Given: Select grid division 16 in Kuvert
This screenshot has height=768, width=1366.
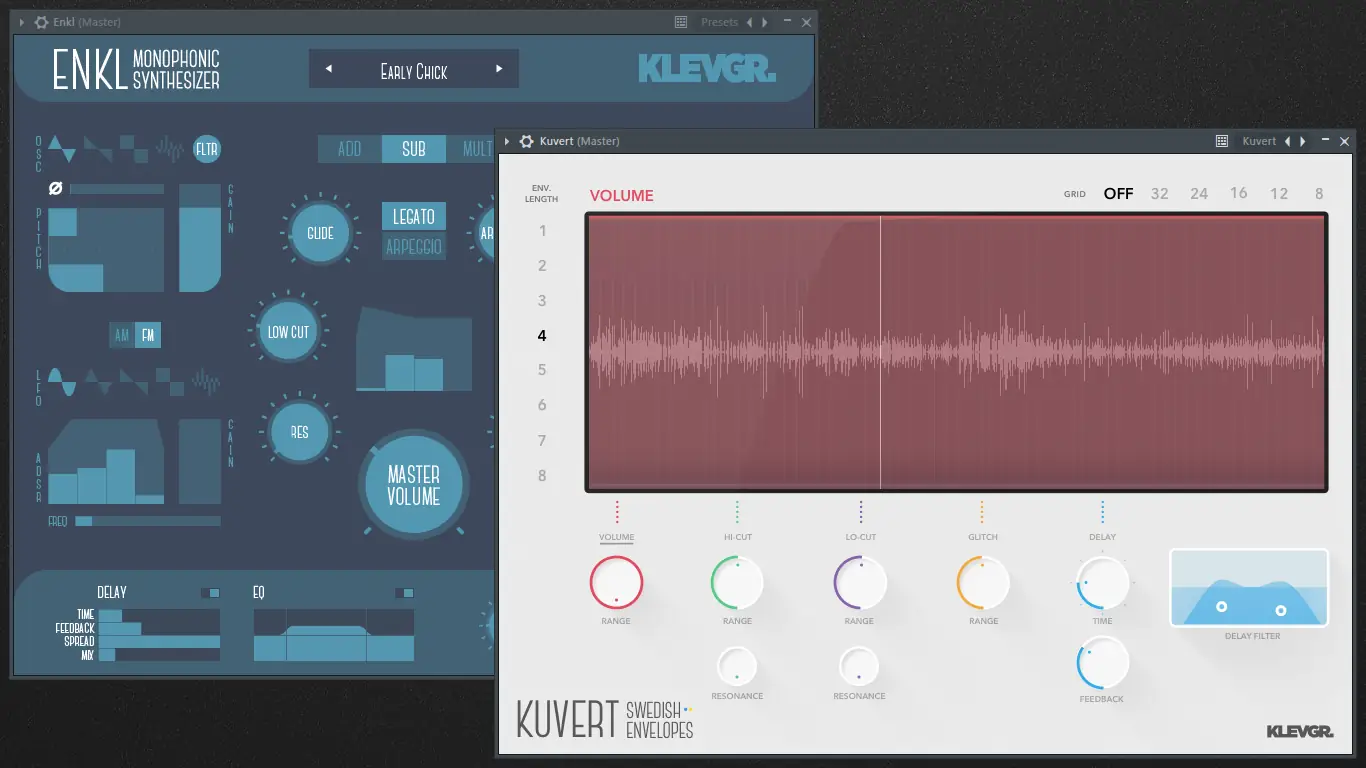Looking at the screenshot, I should click(1239, 193).
